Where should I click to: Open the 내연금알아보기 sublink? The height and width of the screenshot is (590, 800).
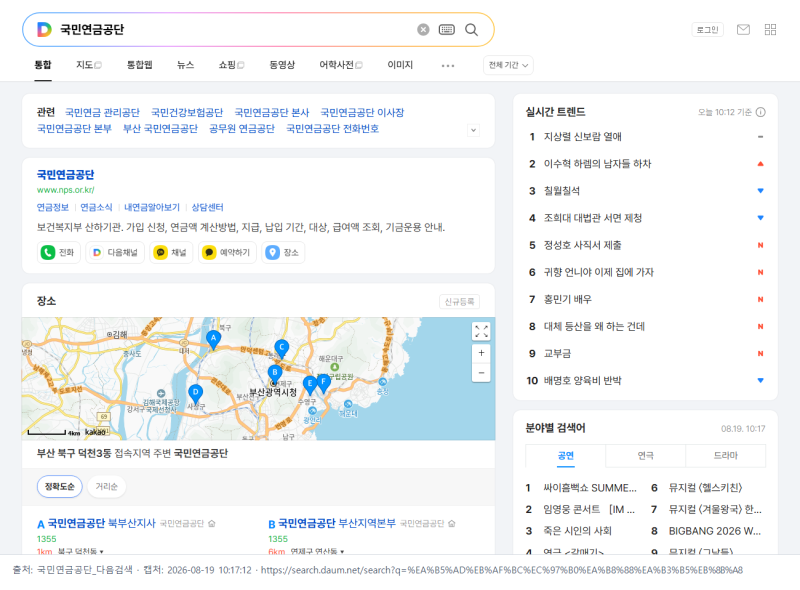(x=152, y=207)
